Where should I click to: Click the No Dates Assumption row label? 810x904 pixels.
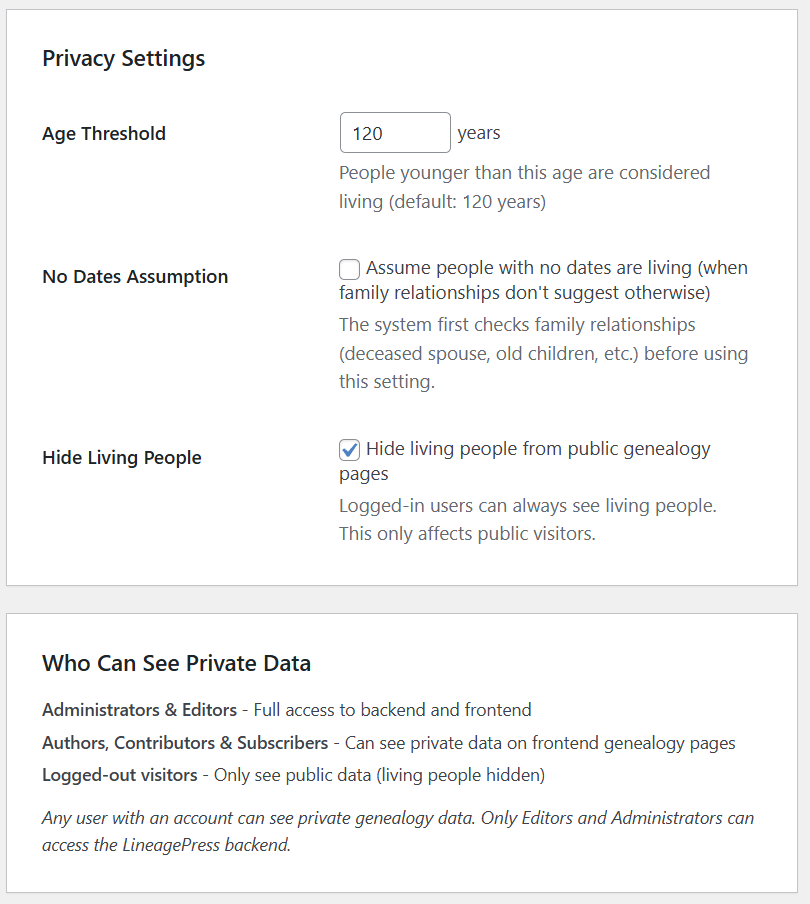pos(135,277)
